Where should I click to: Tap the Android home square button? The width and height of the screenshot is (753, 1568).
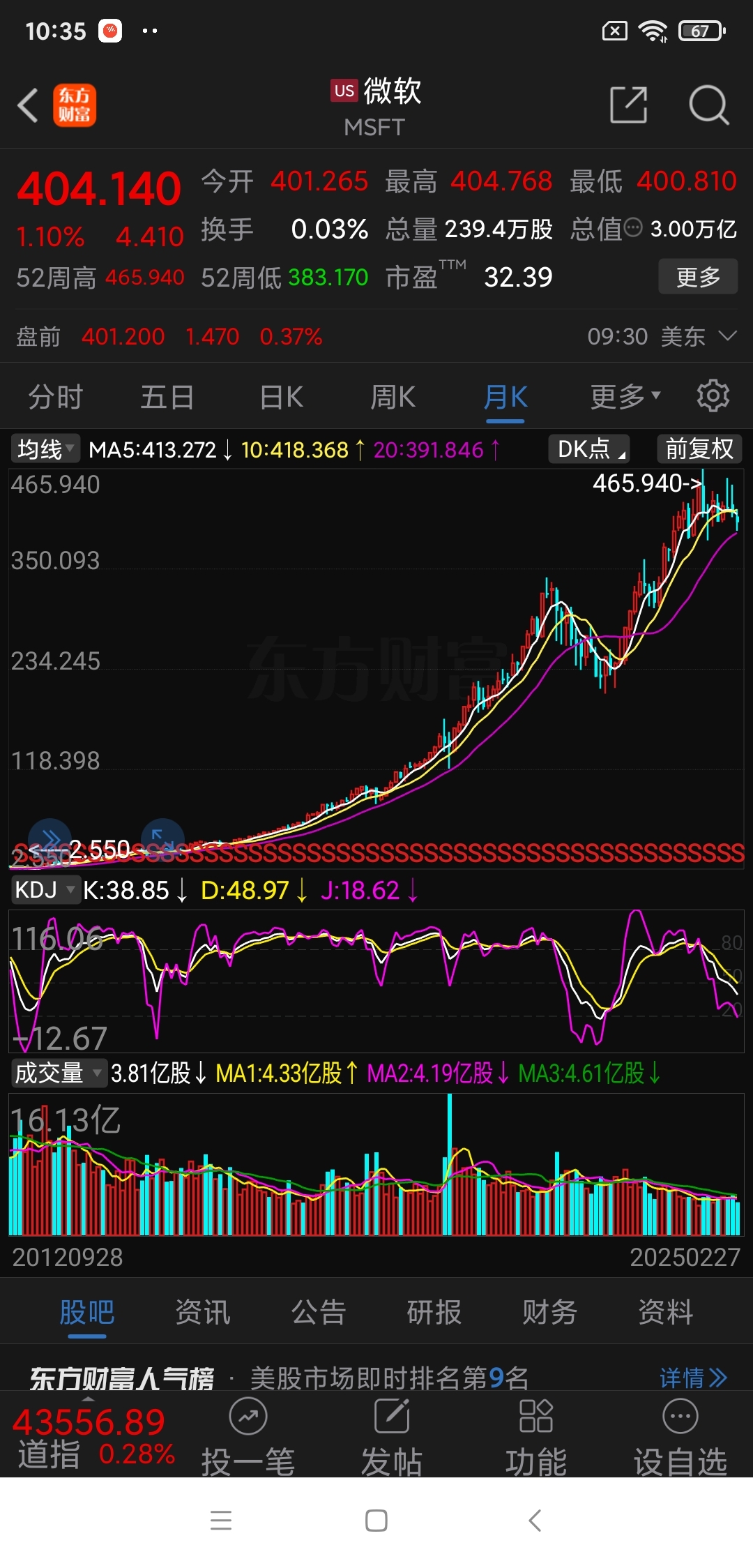[376, 1520]
